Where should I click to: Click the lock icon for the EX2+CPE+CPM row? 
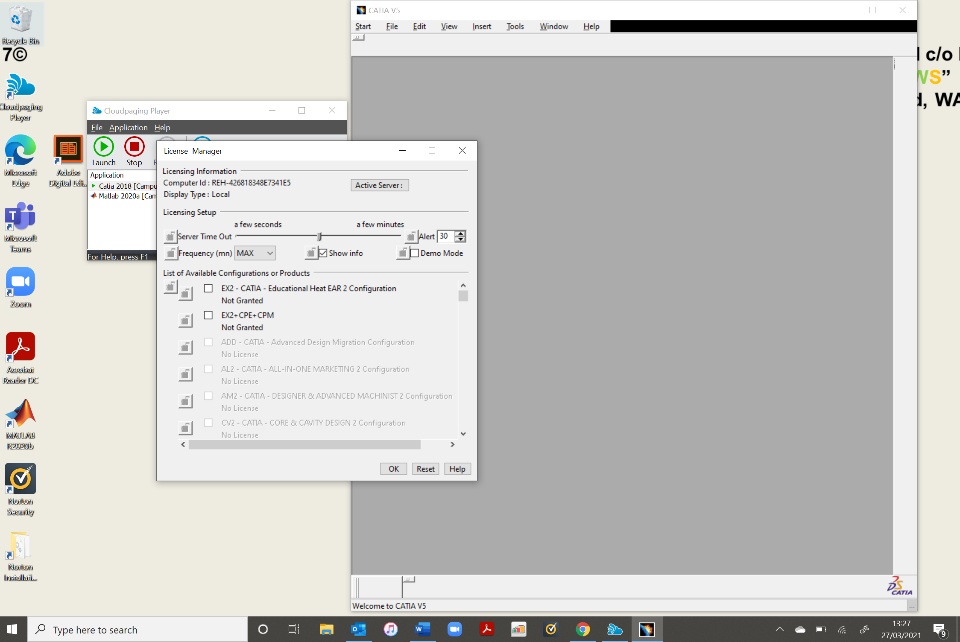click(185, 320)
